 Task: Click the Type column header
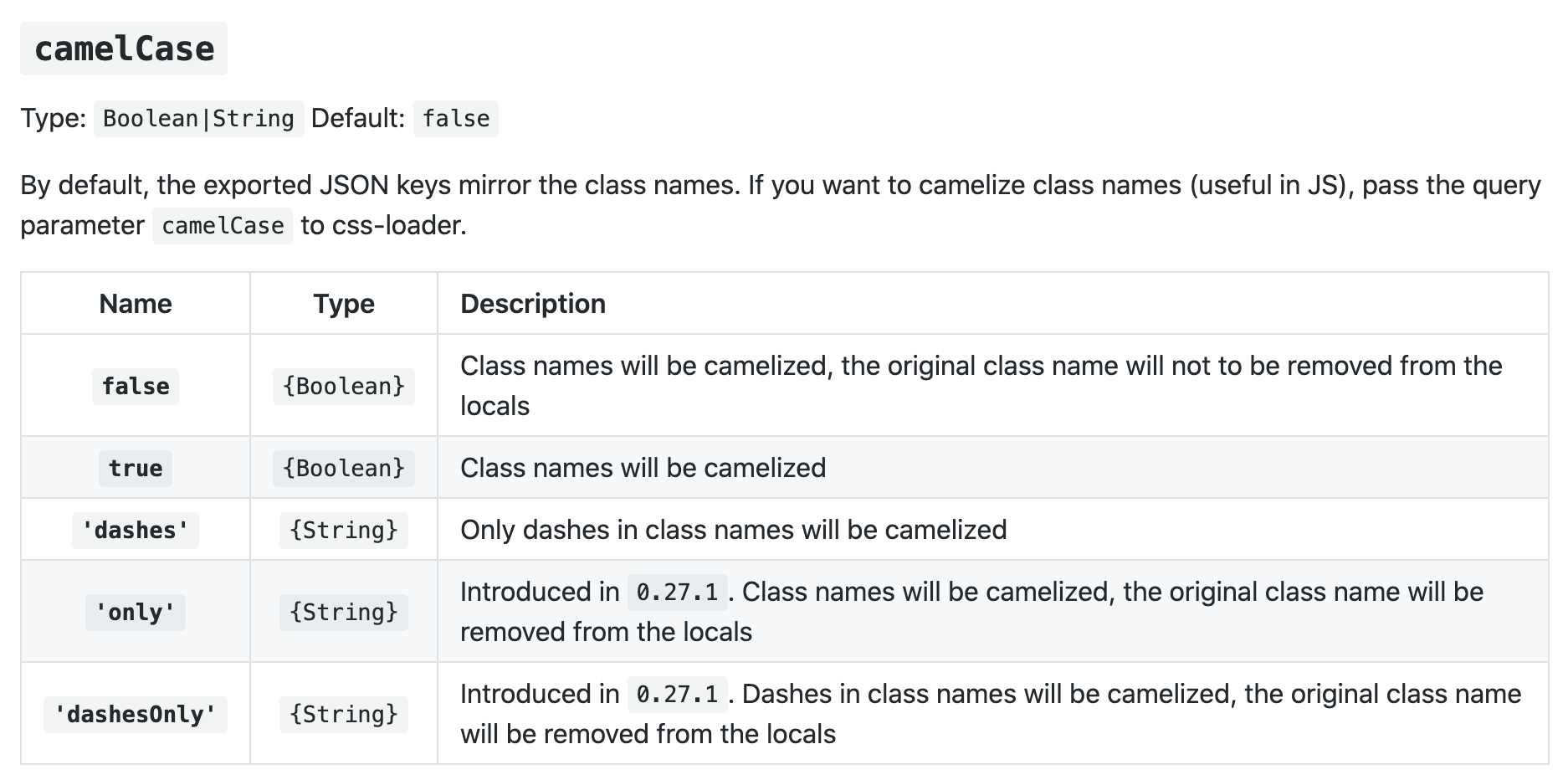[344, 304]
